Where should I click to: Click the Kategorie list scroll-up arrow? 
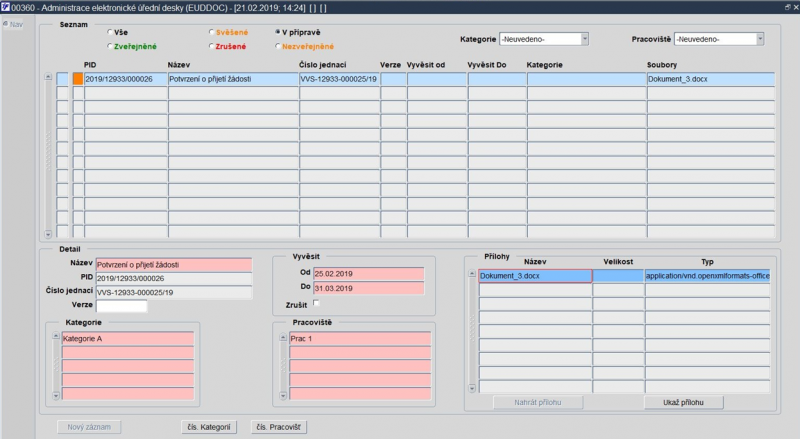(x=56, y=336)
